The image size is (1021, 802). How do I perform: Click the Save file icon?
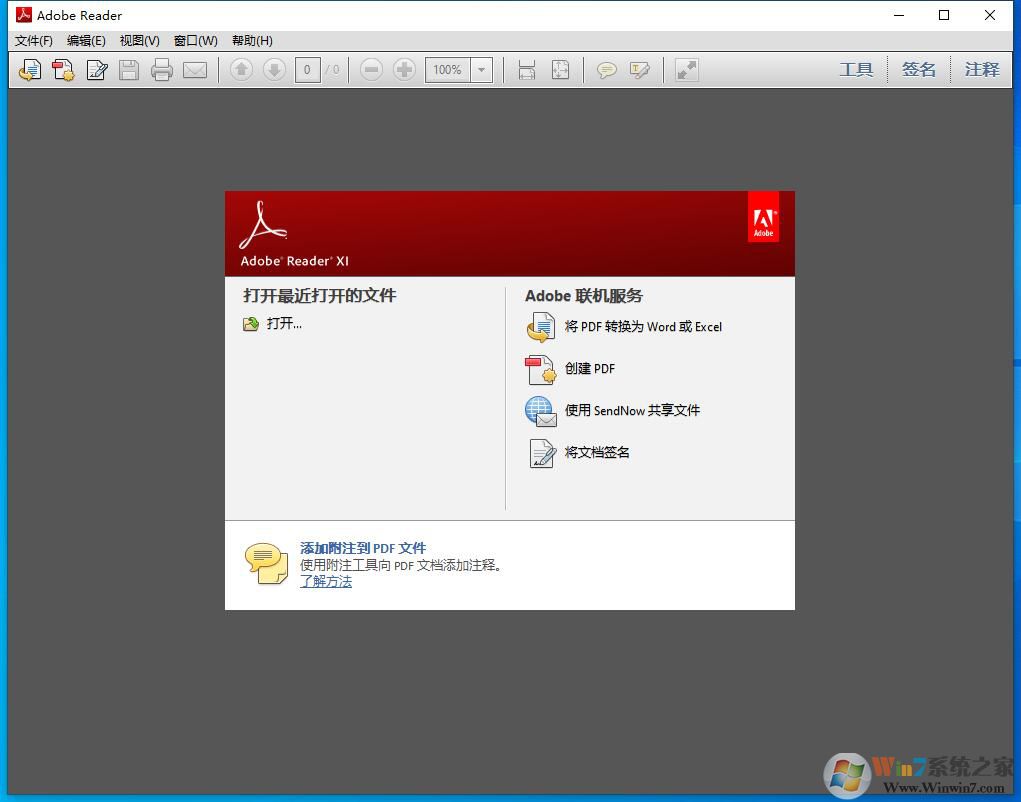129,69
